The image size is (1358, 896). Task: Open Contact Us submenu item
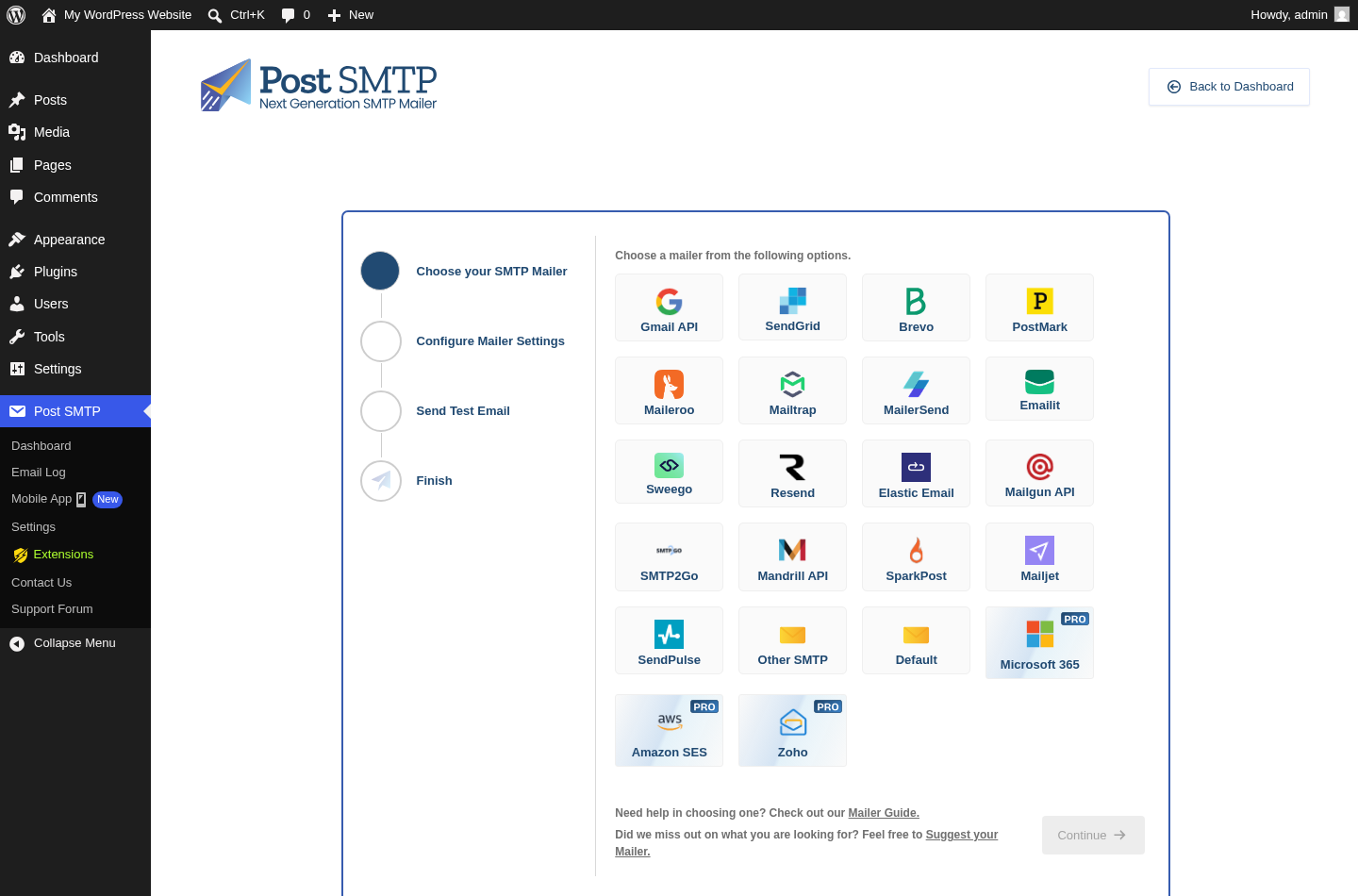point(75,583)
